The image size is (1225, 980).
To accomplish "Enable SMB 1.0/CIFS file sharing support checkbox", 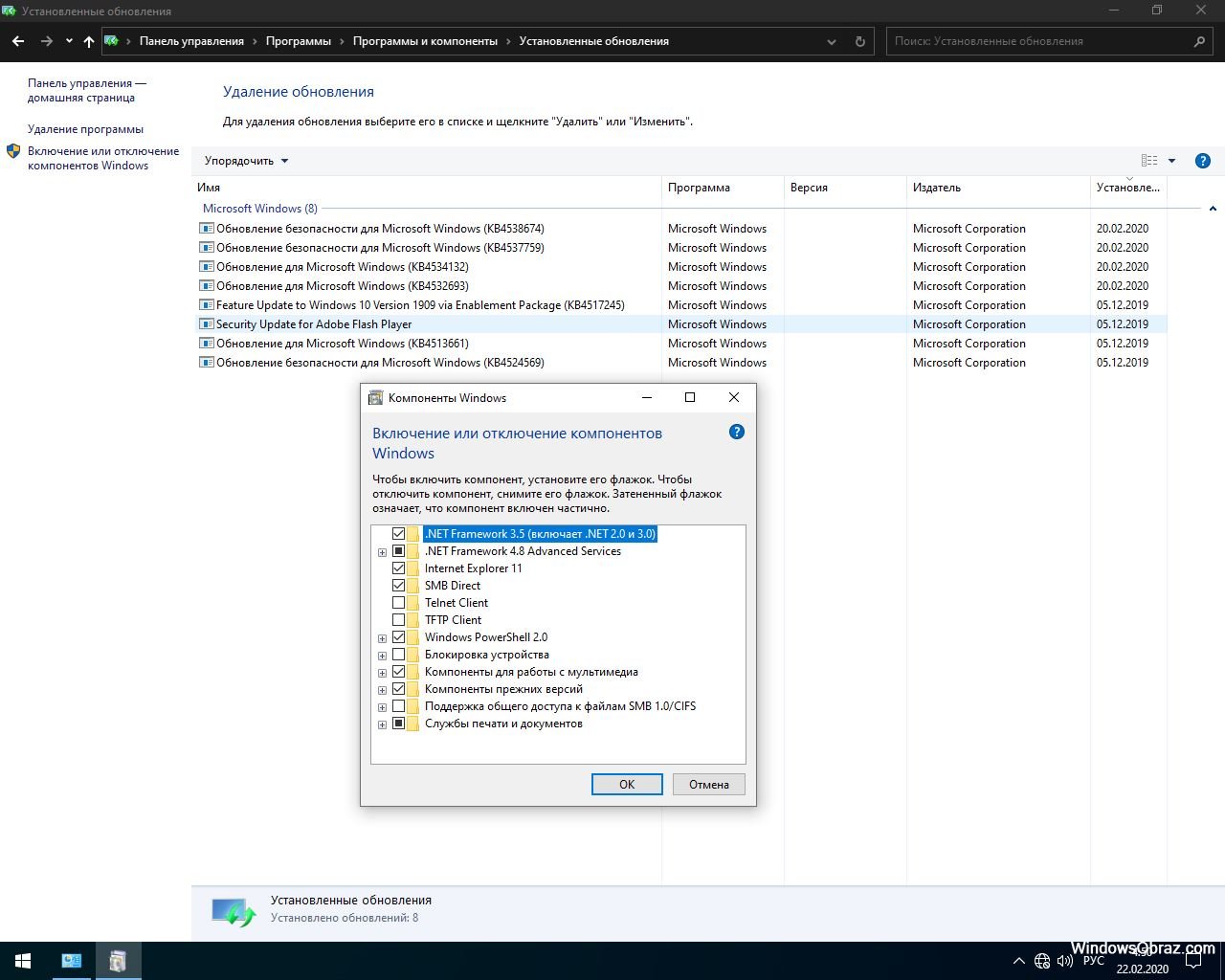I will [399, 706].
